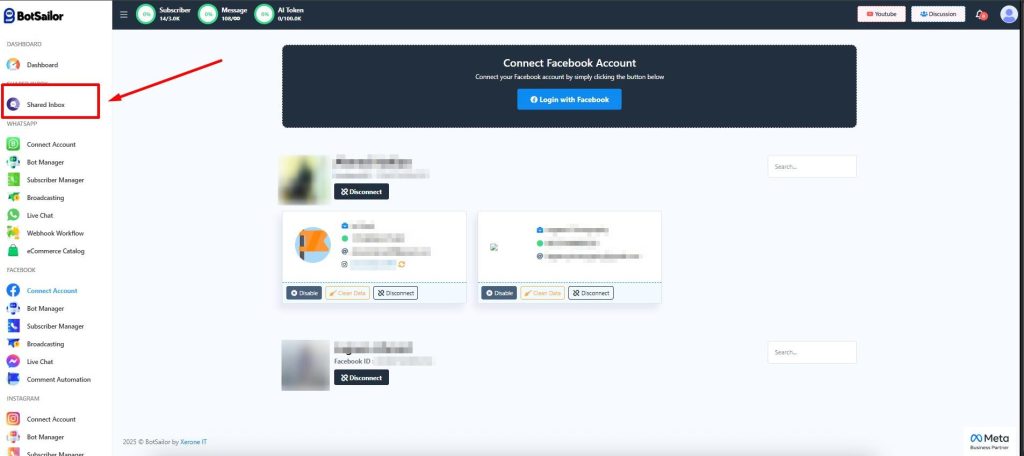Focus the Search field beside the first account
Screen dimensions: 1024x456
pyautogui.click(x=812, y=167)
